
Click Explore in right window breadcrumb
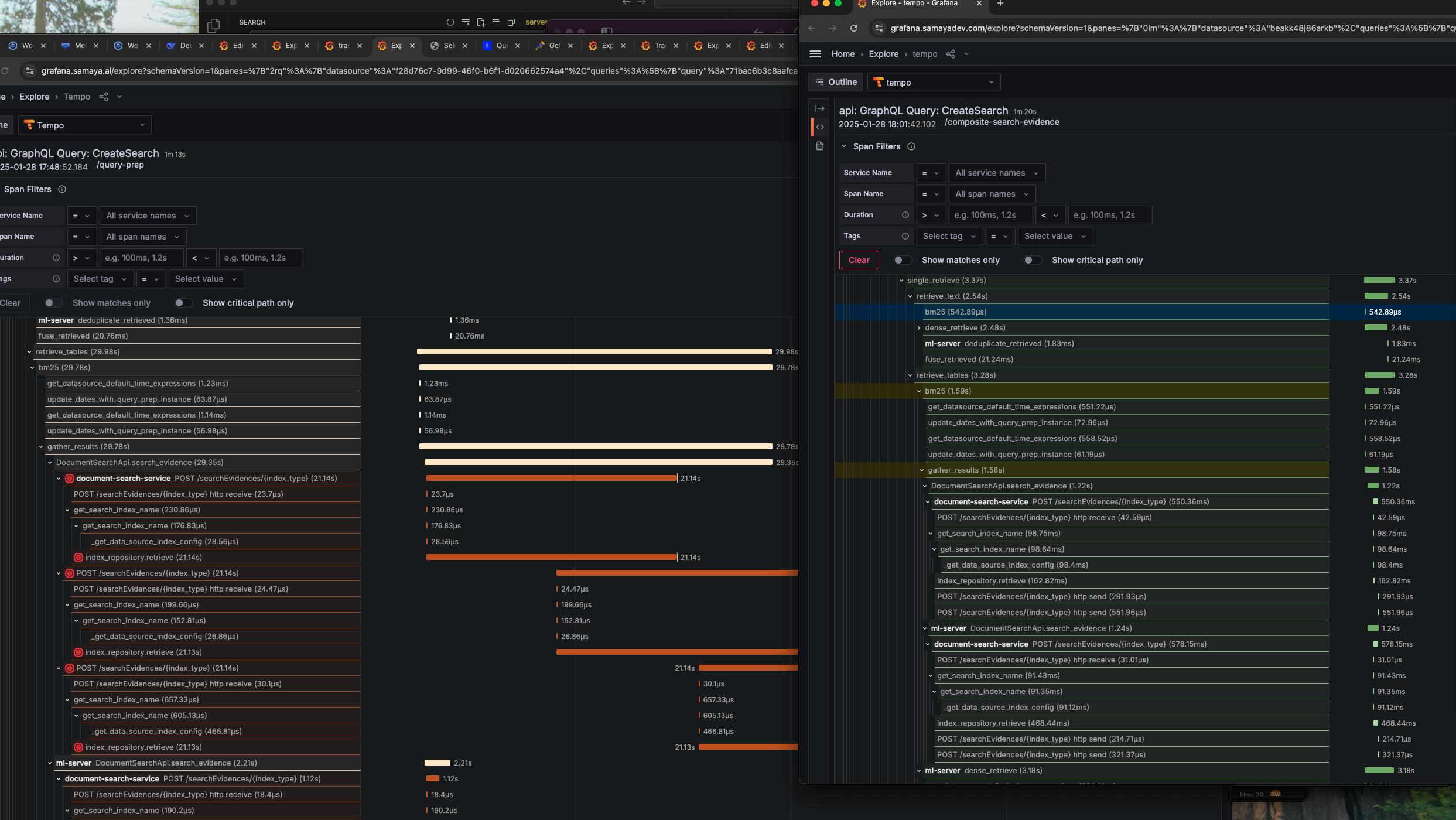[x=883, y=54]
